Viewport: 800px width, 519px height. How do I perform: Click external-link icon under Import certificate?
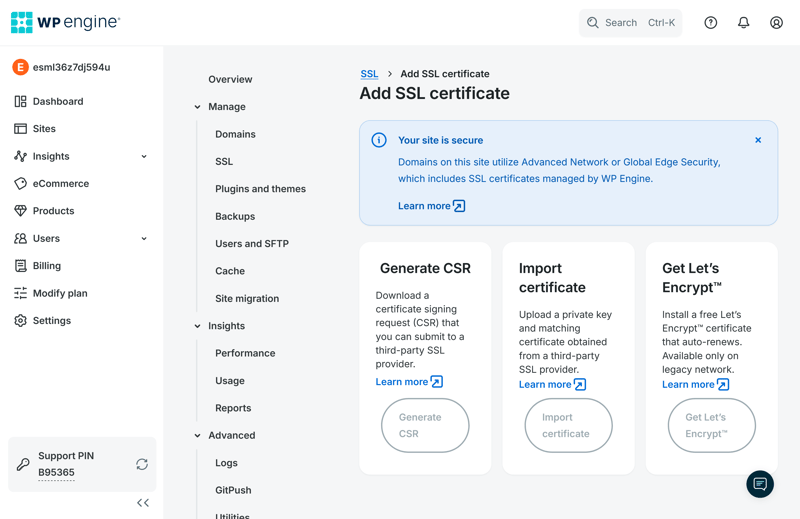click(x=580, y=384)
